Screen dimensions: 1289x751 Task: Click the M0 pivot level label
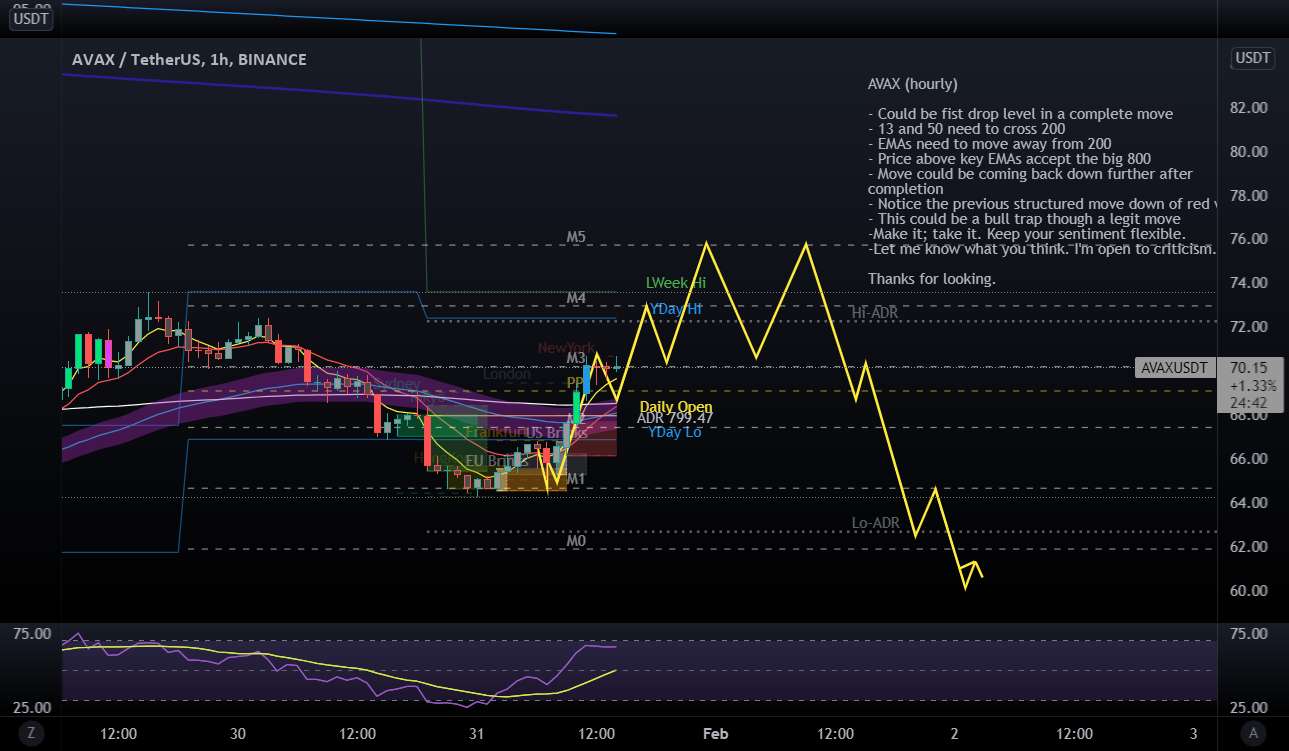point(575,541)
